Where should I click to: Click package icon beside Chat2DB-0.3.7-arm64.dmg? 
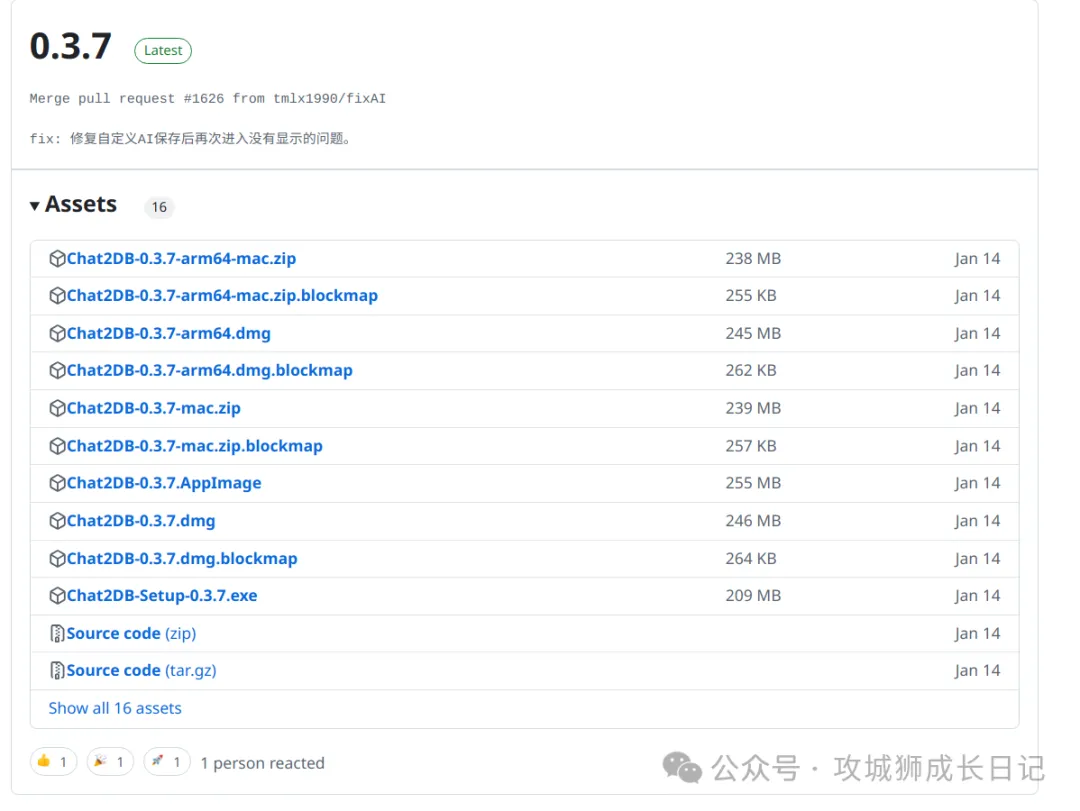pyautogui.click(x=57, y=334)
